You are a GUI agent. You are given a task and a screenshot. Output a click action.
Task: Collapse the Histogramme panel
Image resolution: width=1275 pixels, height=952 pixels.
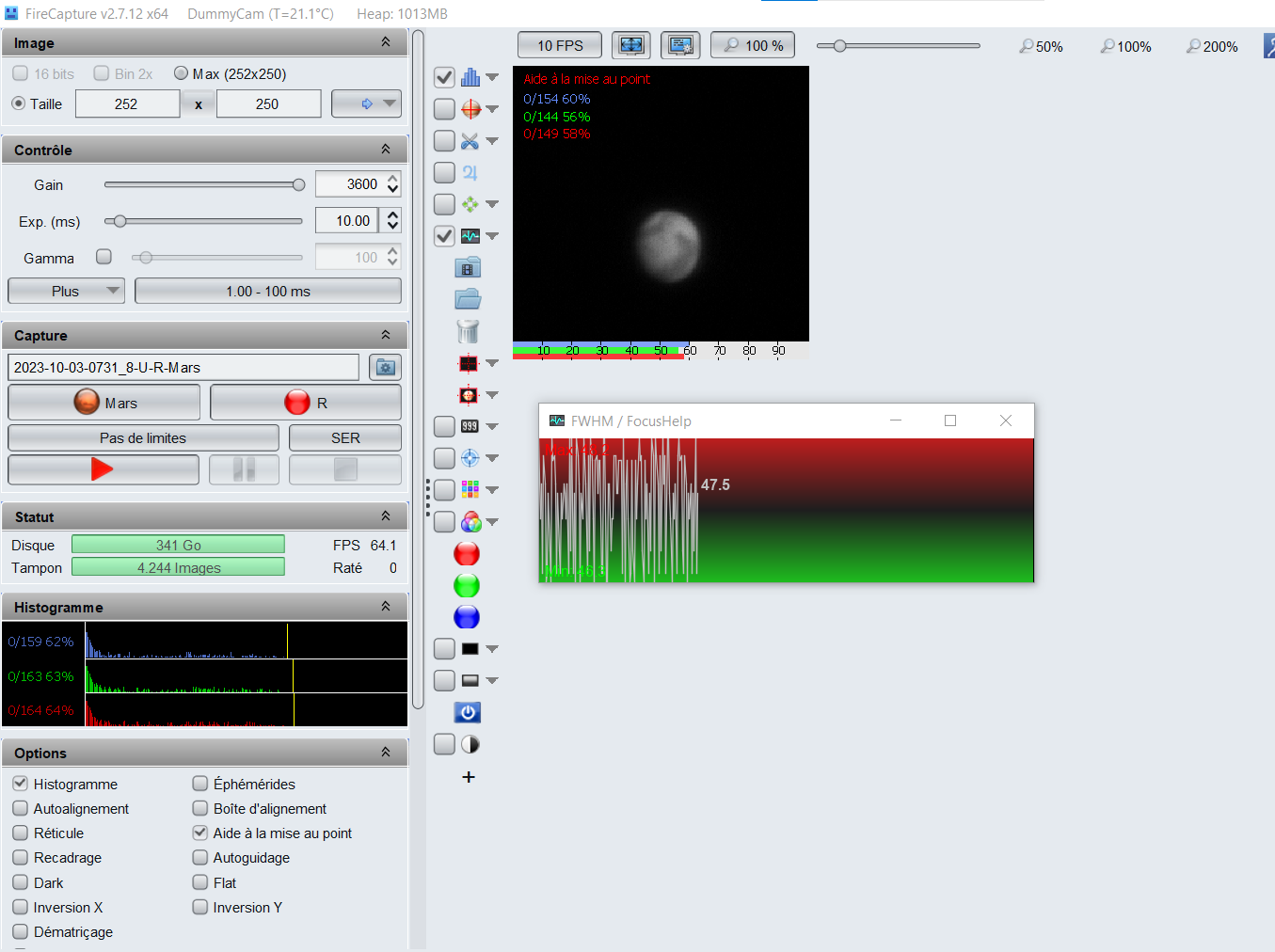click(386, 607)
